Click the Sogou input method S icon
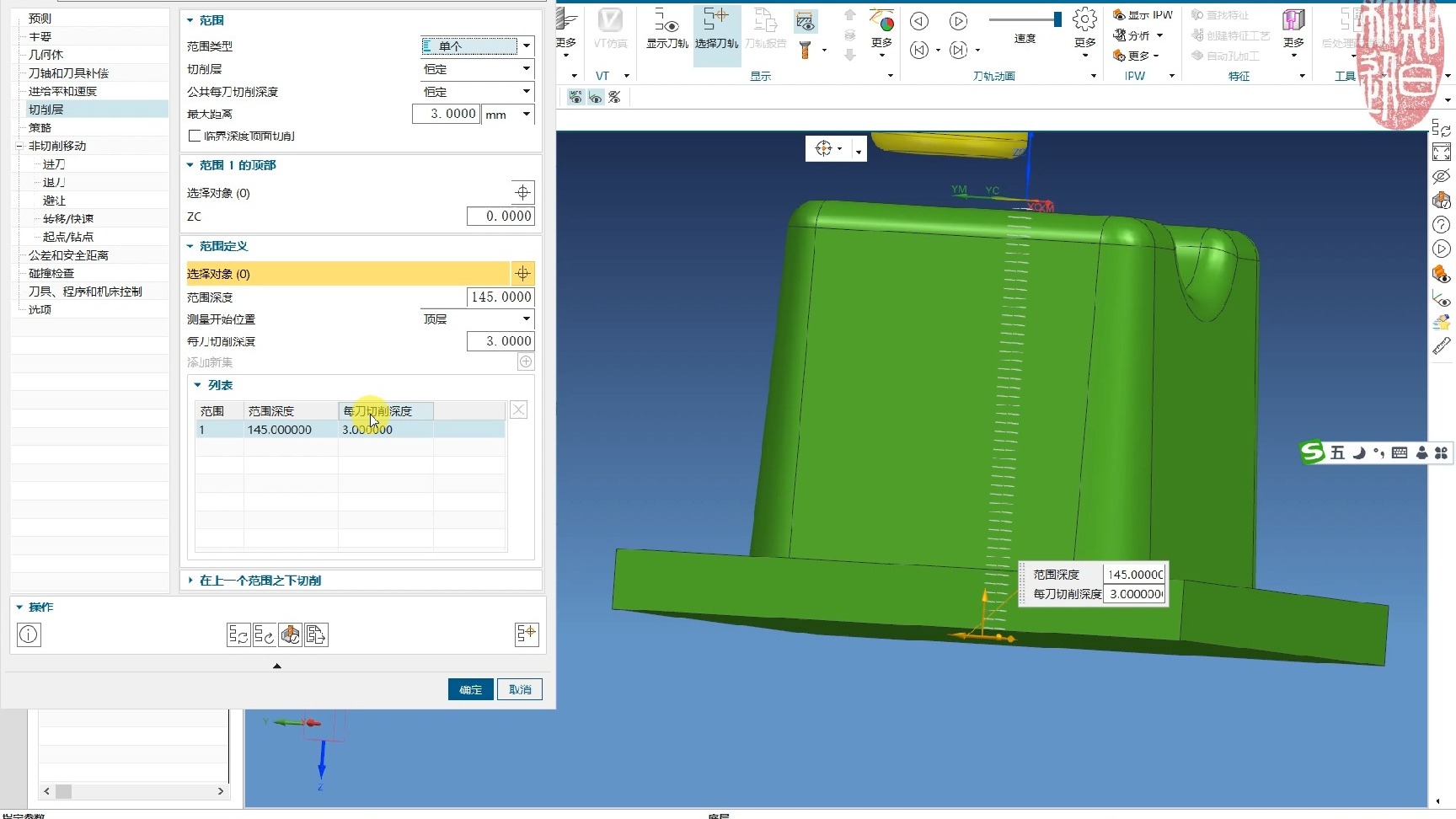This screenshot has height=819, width=1456. (1312, 452)
